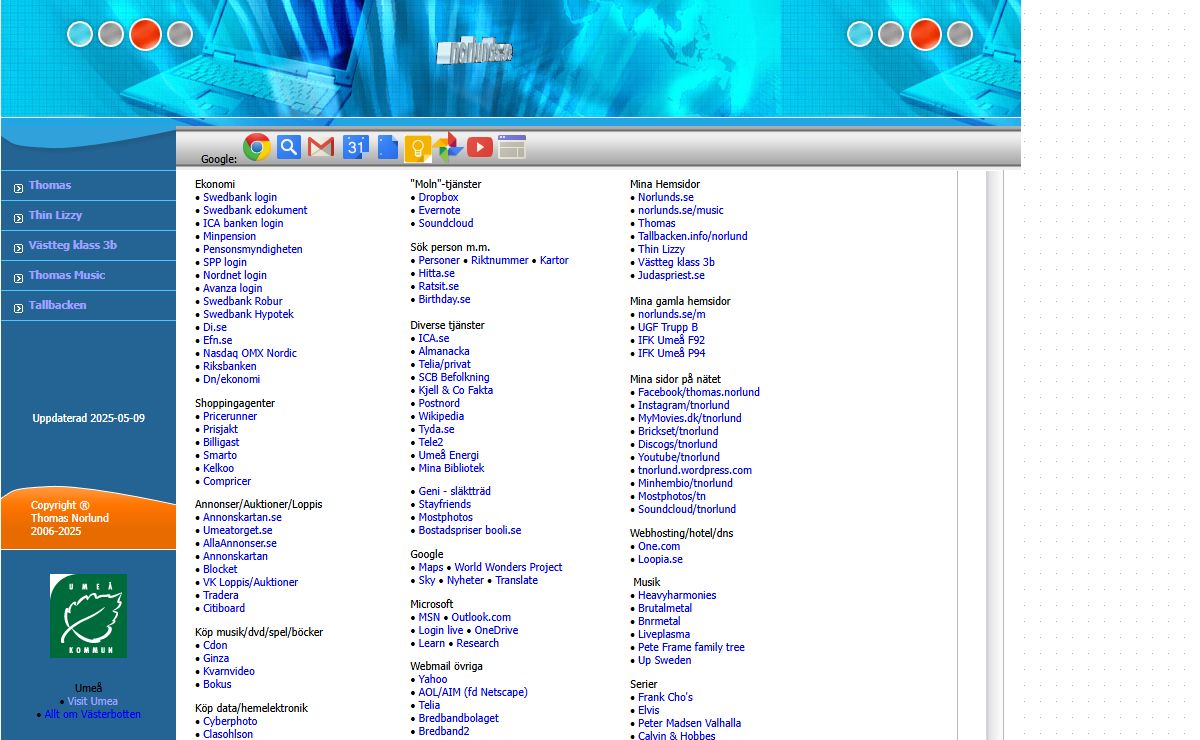Follow the Judaspriest.se link

tap(671, 276)
